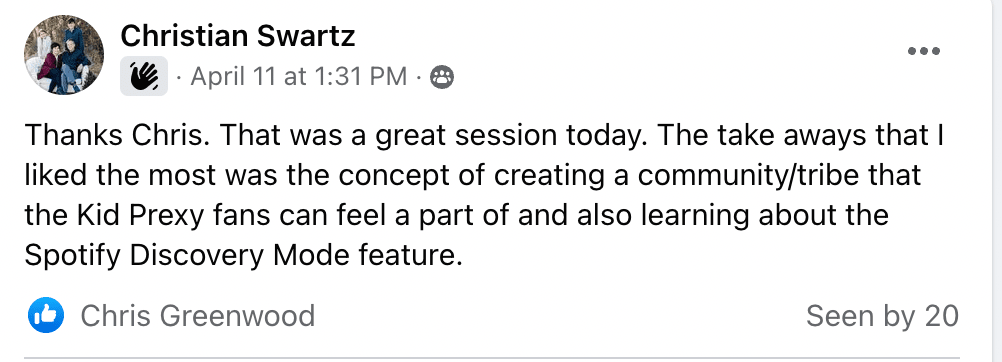Click the group members audience icon
Viewport: 1002px width, 362px height.
(442, 77)
